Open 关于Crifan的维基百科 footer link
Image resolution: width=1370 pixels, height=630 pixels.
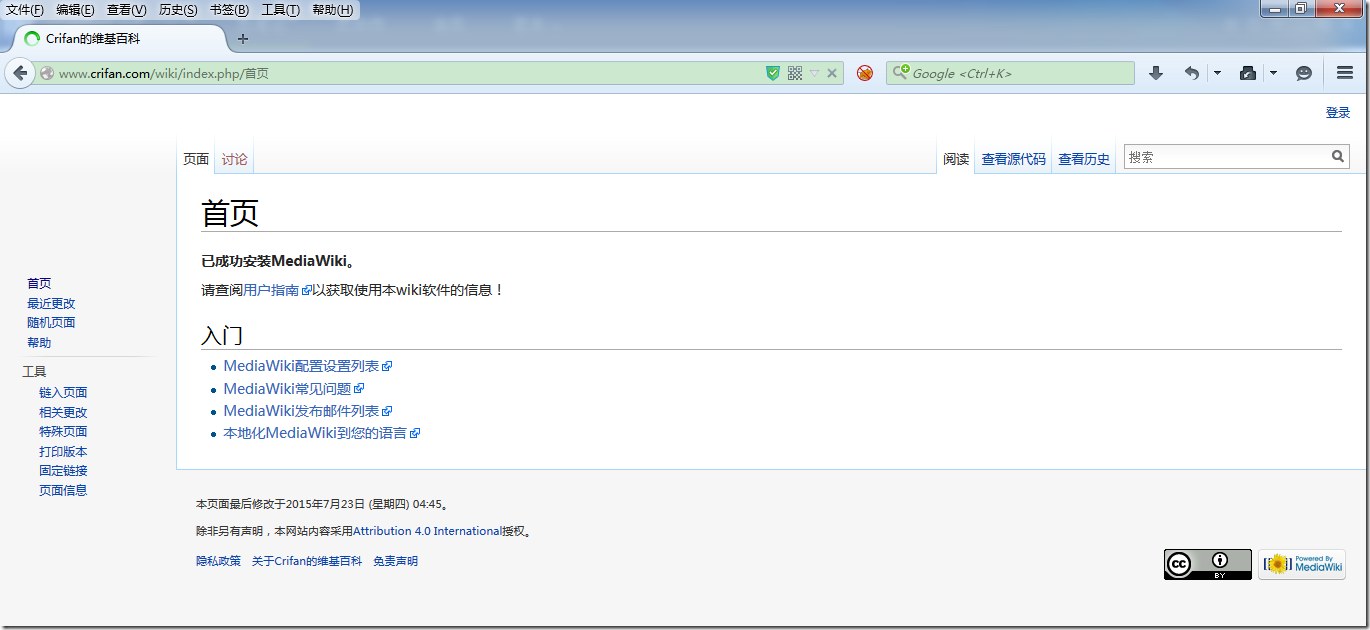click(x=307, y=562)
